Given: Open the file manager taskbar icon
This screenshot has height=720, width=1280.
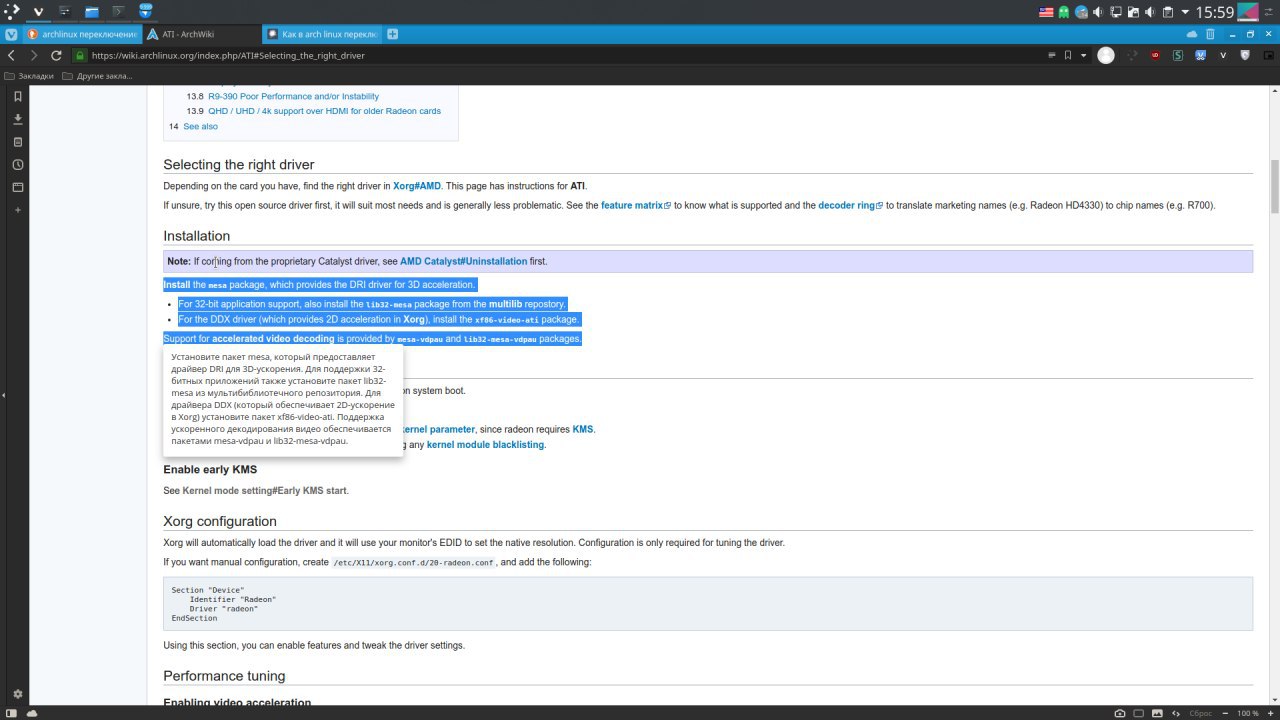Looking at the screenshot, I should [x=91, y=12].
